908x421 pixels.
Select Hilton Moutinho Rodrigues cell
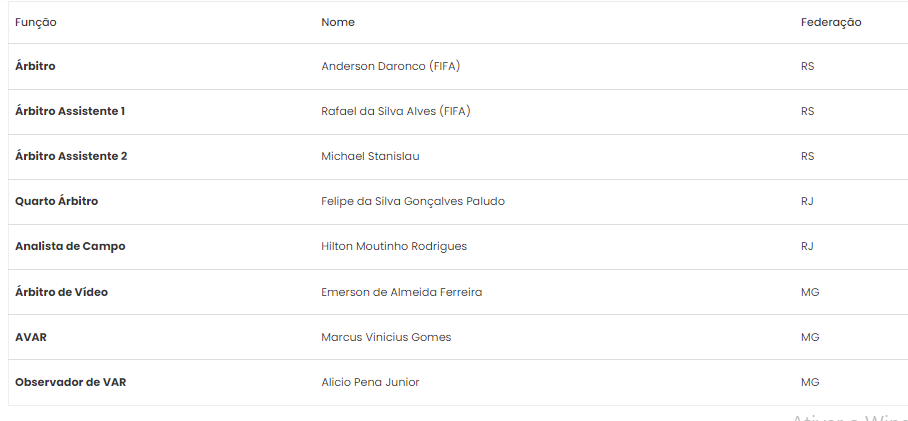394,247
